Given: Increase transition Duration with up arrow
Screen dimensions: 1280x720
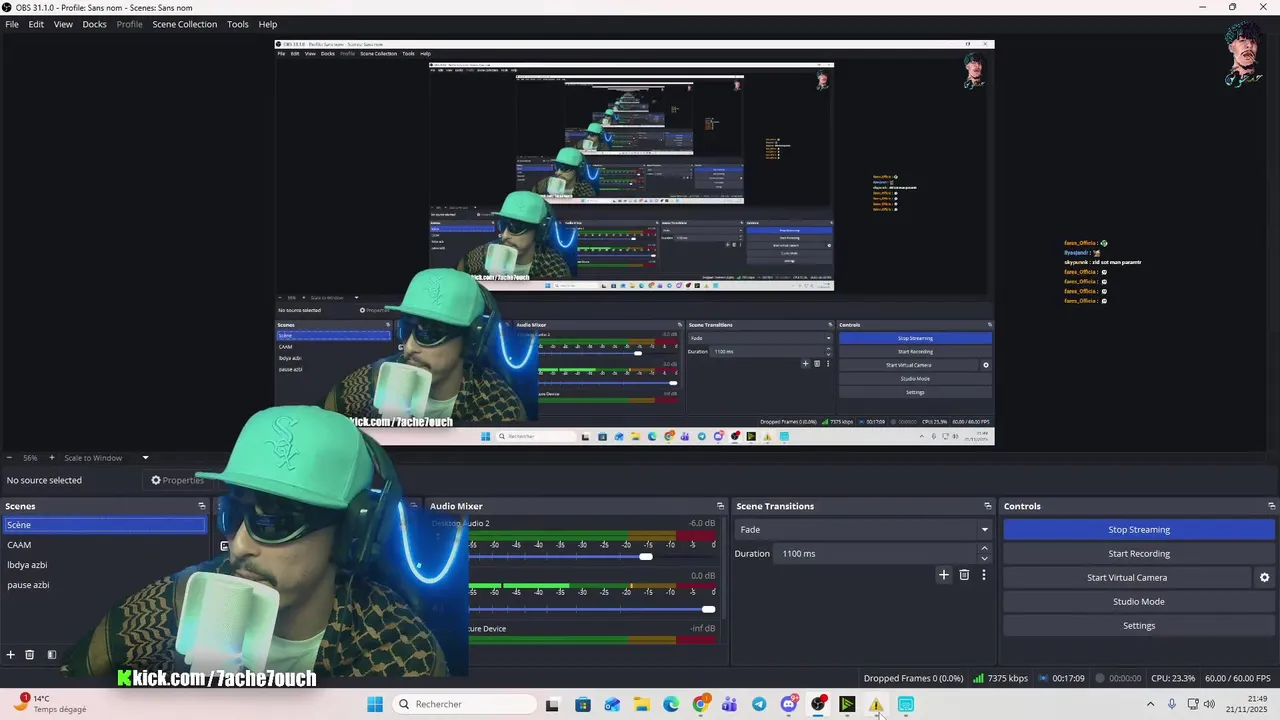Looking at the screenshot, I should pos(984,549).
